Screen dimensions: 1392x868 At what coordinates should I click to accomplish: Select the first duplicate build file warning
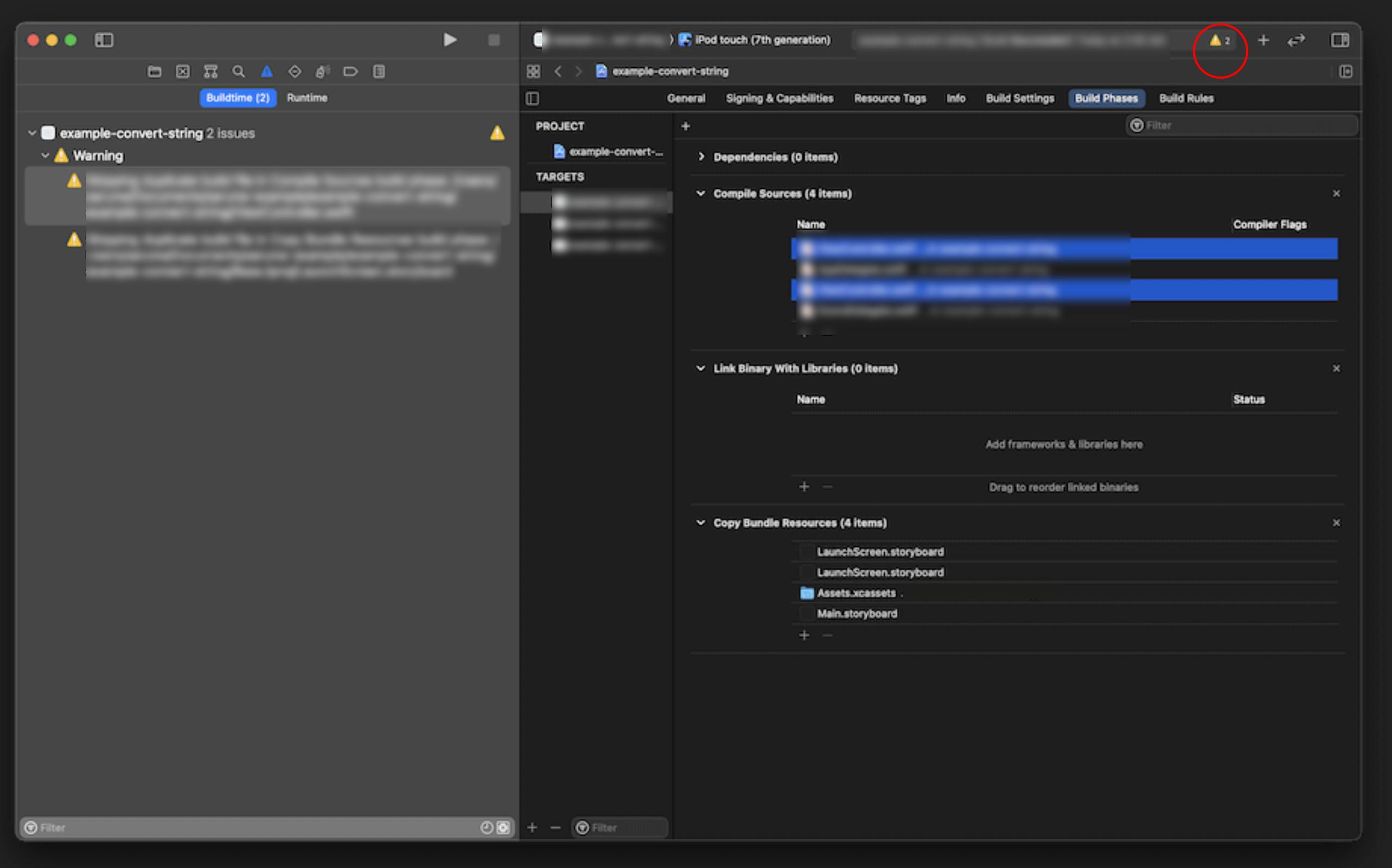pos(267,196)
